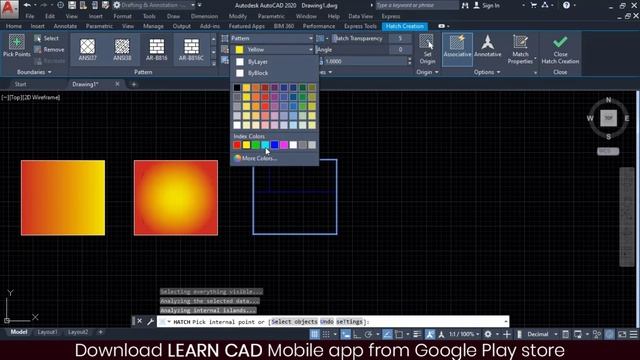Toggle the grid display in status bar
The width and height of the screenshot is (640, 360).
(x=314, y=334)
